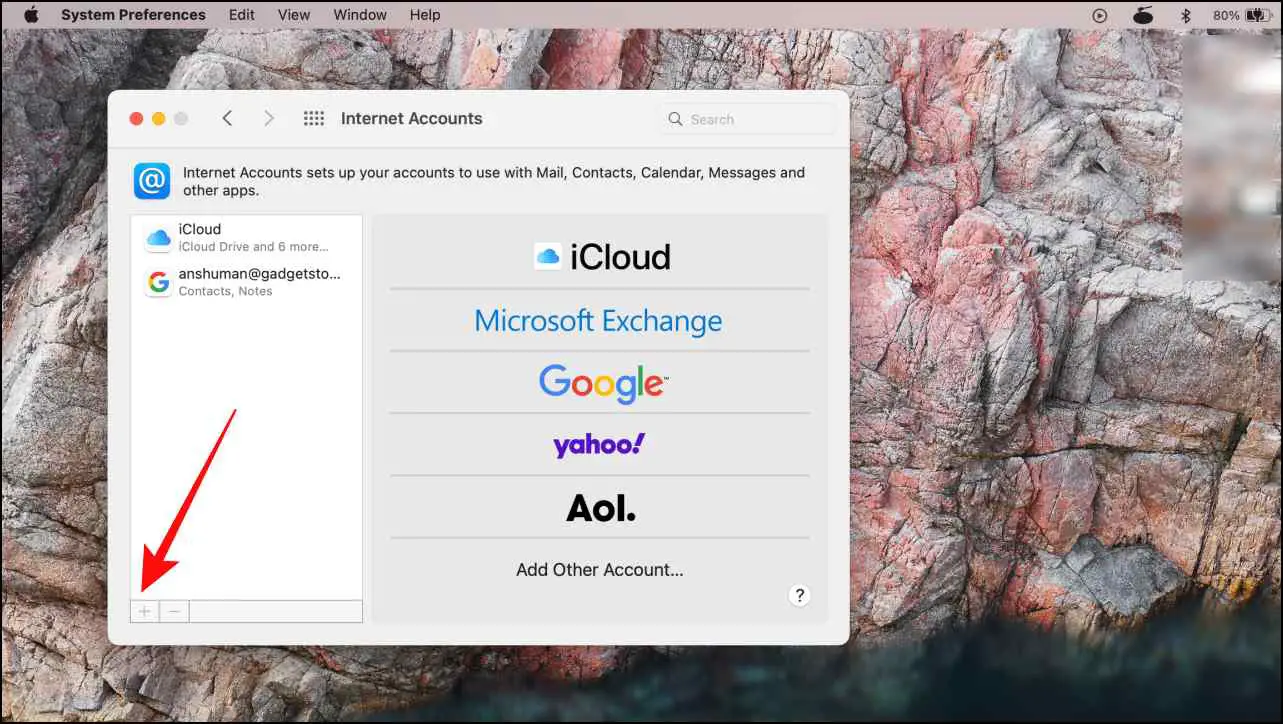Screen dimensions: 1283x724
Task: Choose Microsoft Exchange account type
Action: (600, 321)
